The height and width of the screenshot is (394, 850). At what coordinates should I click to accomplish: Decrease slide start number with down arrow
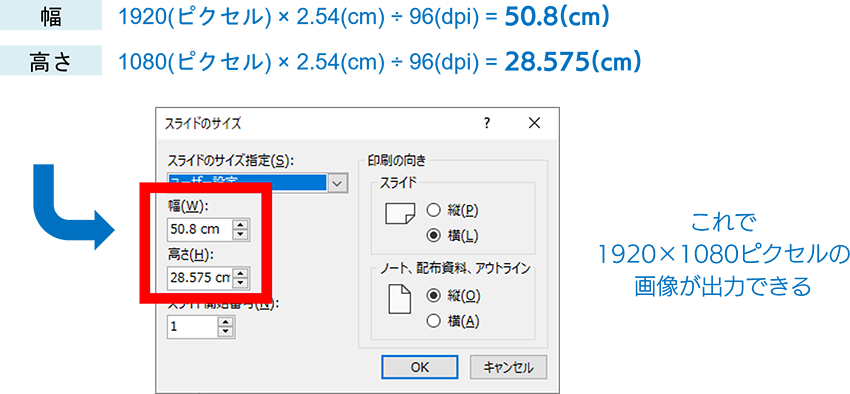tap(226, 332)
